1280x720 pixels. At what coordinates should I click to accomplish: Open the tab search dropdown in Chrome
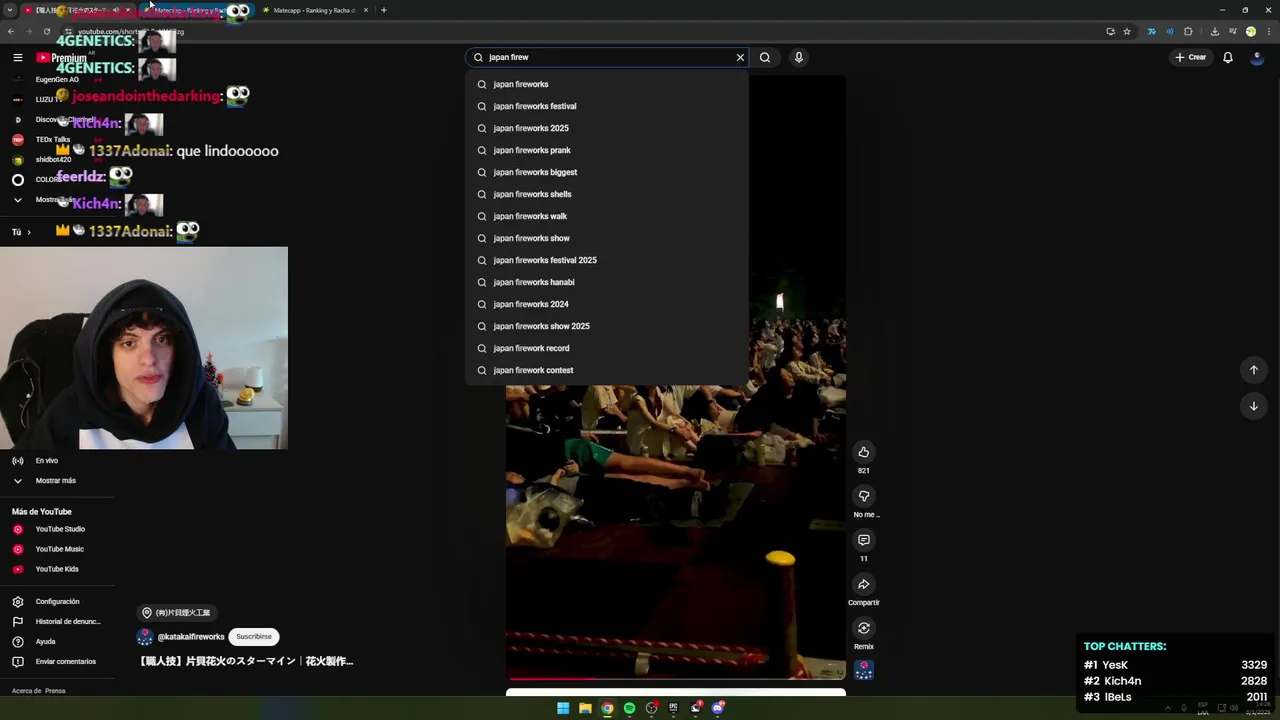pyautogui.click(x=9, y=10)
